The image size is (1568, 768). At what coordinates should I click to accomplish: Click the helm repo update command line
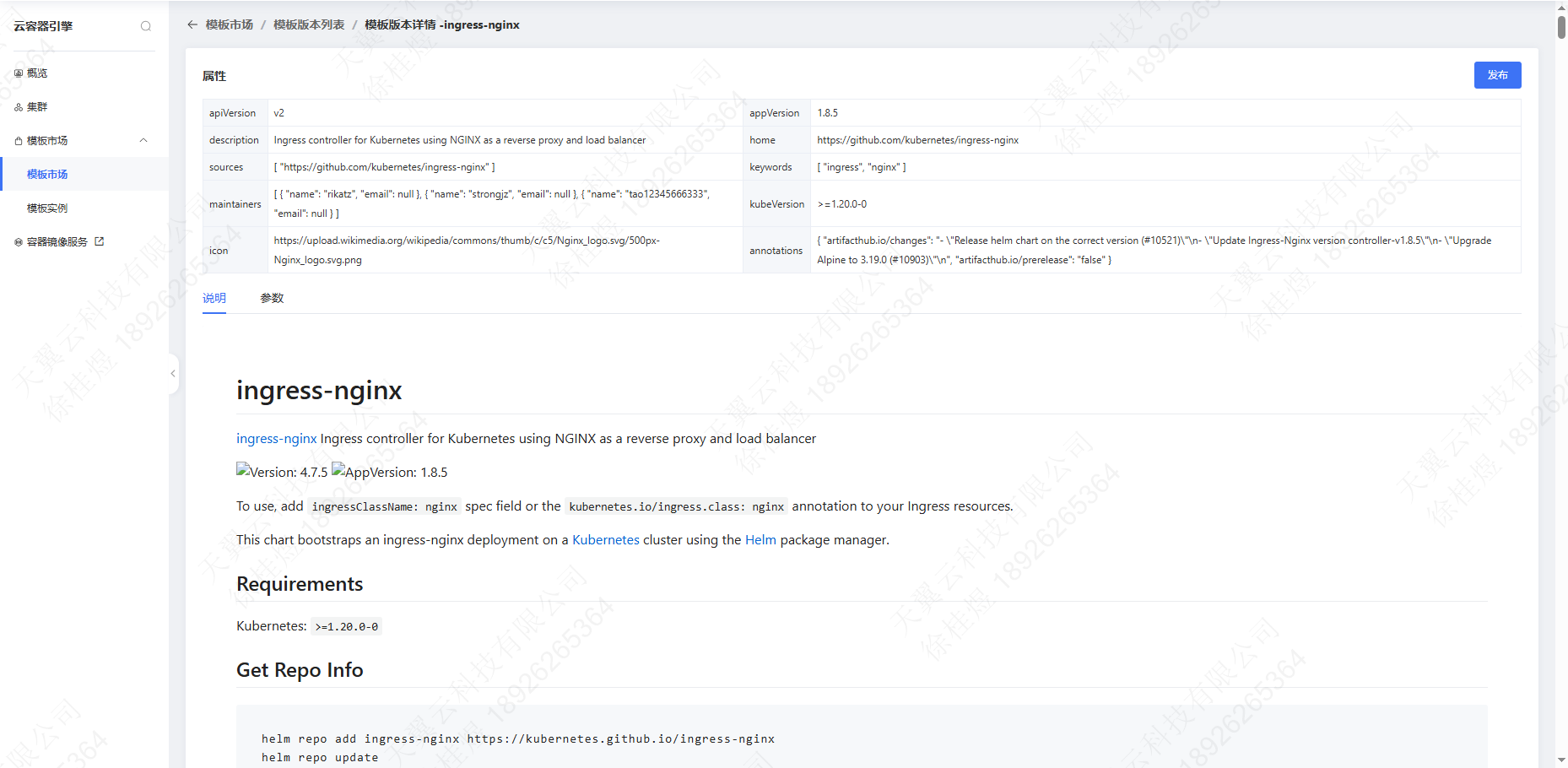pos(320,757)
